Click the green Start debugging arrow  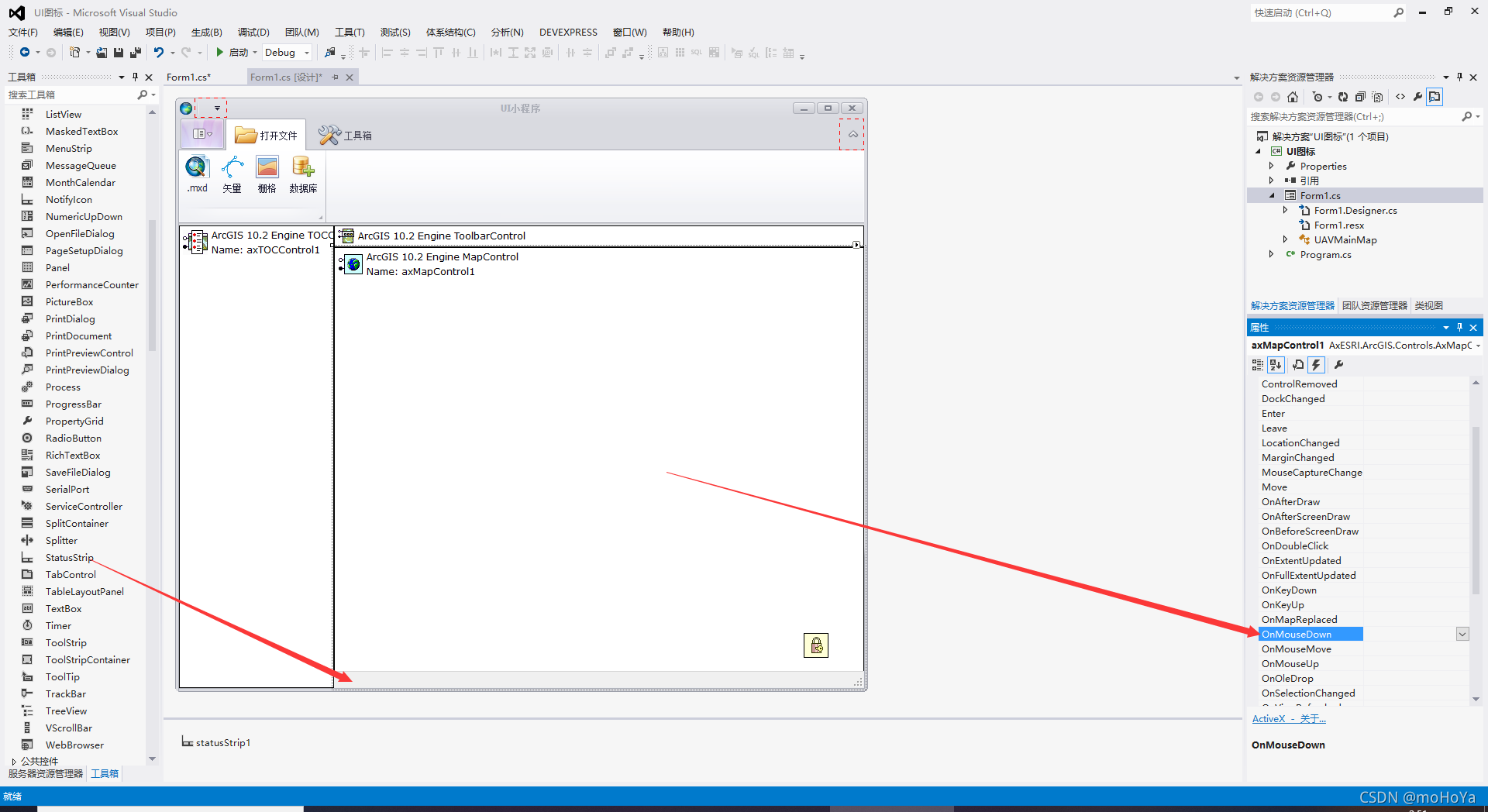[x=219, y=53]
